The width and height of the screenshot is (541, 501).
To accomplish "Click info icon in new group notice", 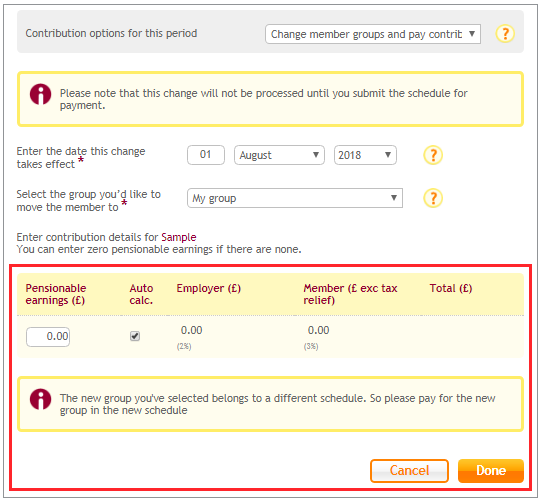I will [x=40, y=399].
